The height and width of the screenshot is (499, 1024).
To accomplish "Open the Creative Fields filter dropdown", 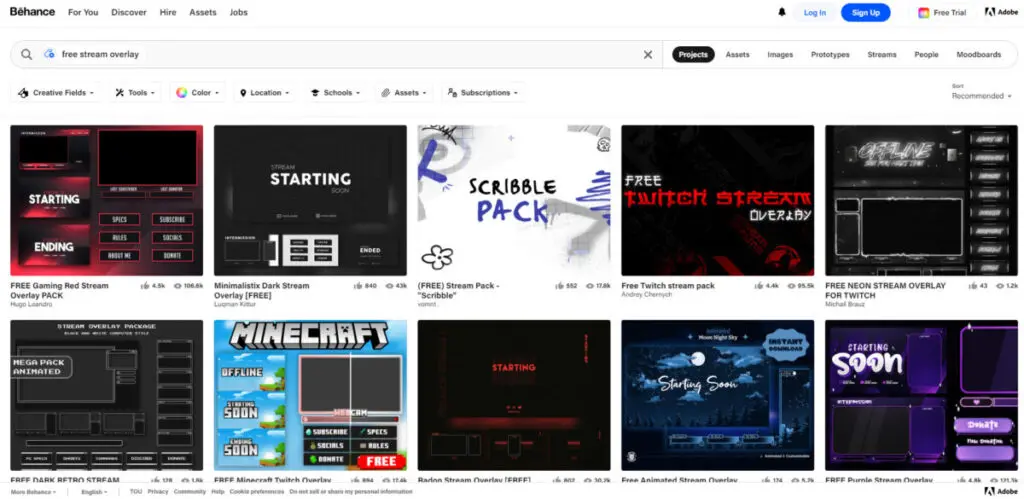I will coord(56,93).
